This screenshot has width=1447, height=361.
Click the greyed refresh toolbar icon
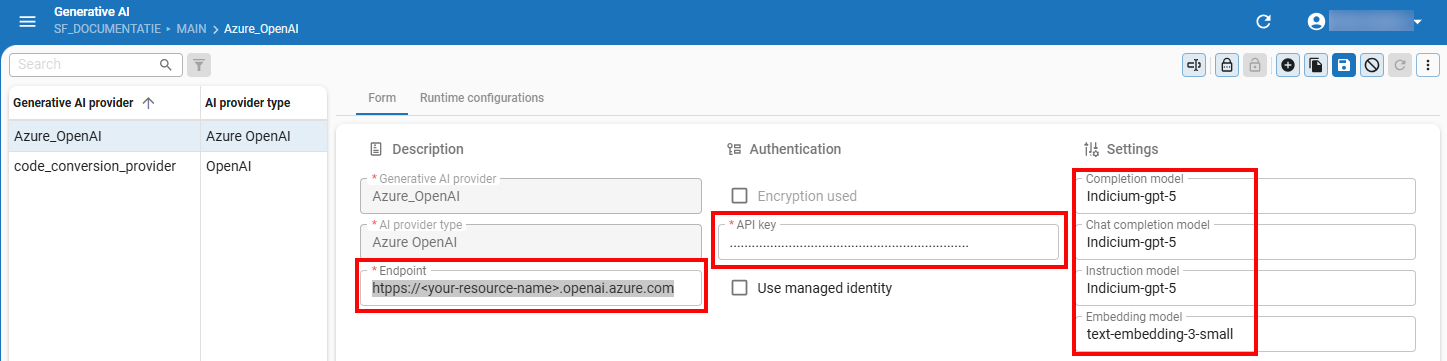[1400, 65]
